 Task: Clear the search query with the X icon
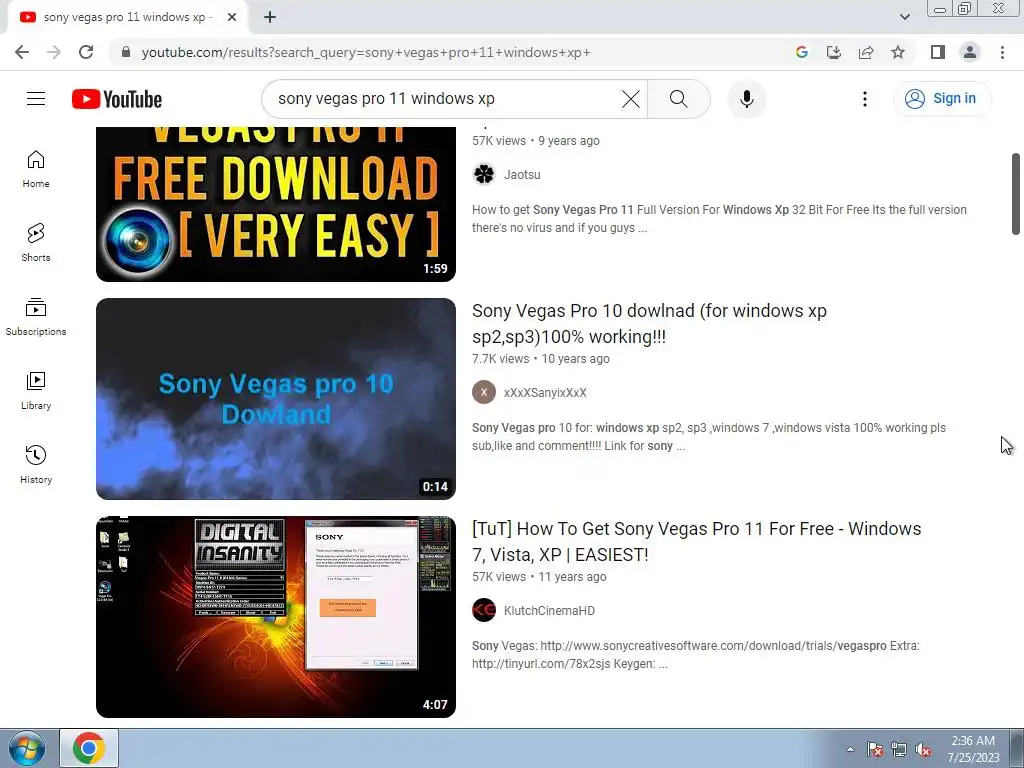point(631,99)
